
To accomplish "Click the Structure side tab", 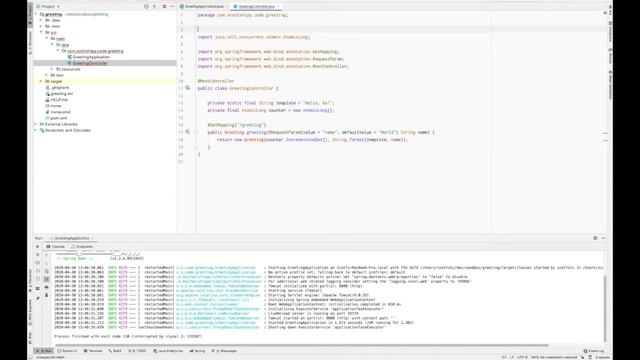I will pos(30,43).
